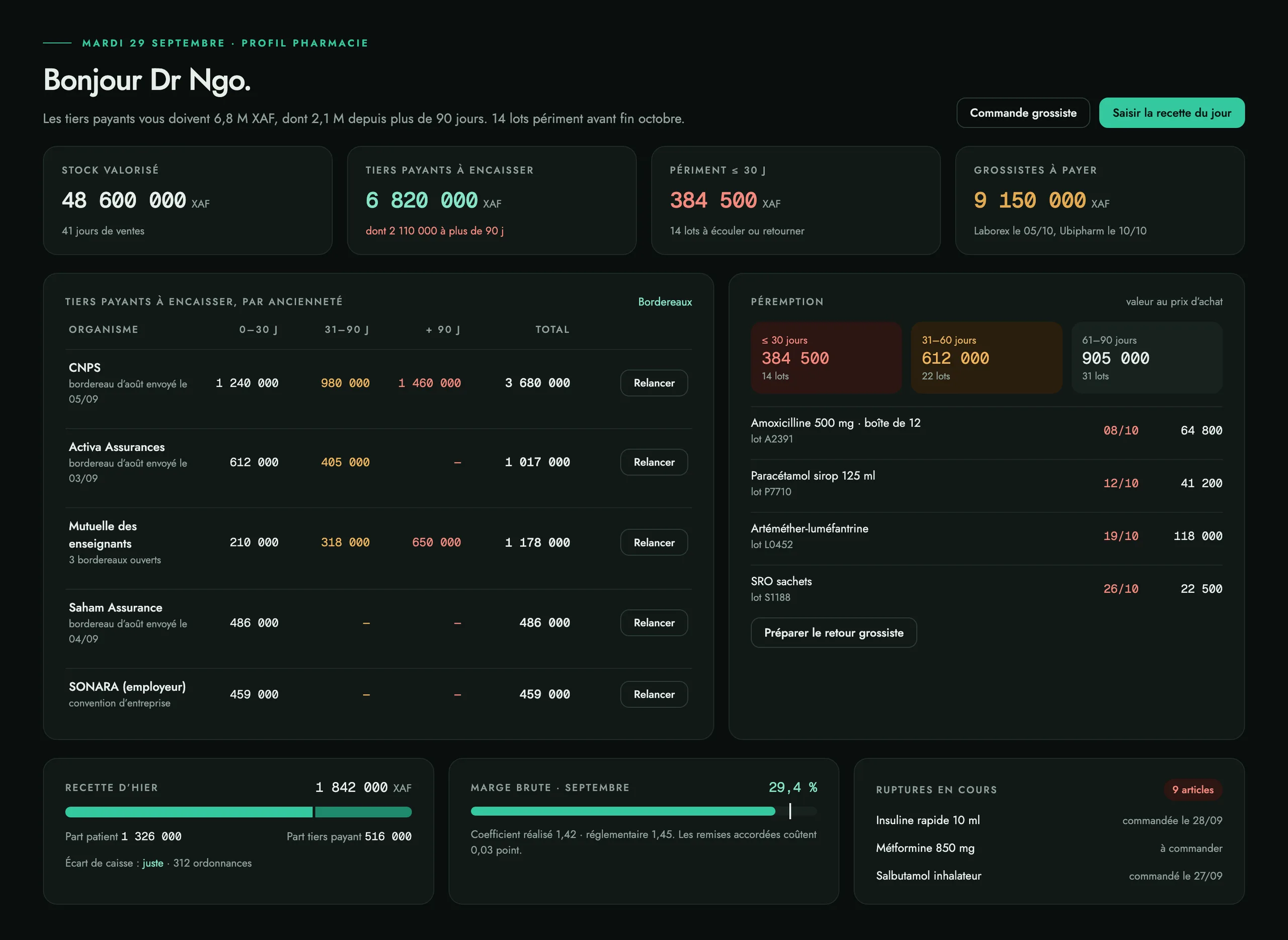Relancer Saham Assurance

click(654, 622)
